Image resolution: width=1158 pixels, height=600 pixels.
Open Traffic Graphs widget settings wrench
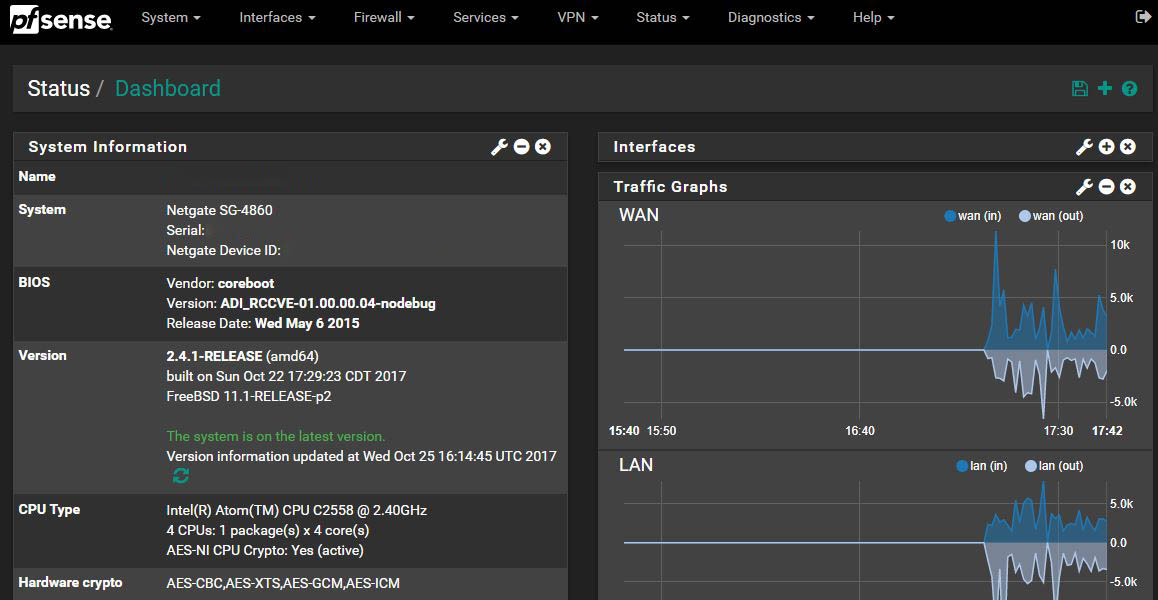pyautogui.click(x=1084, y=187)
